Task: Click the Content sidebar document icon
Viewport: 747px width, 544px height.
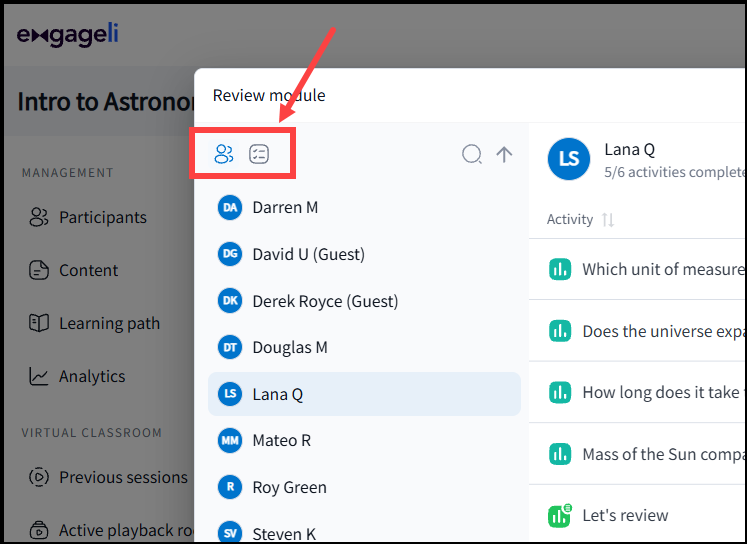Action: tap(39, 270)
